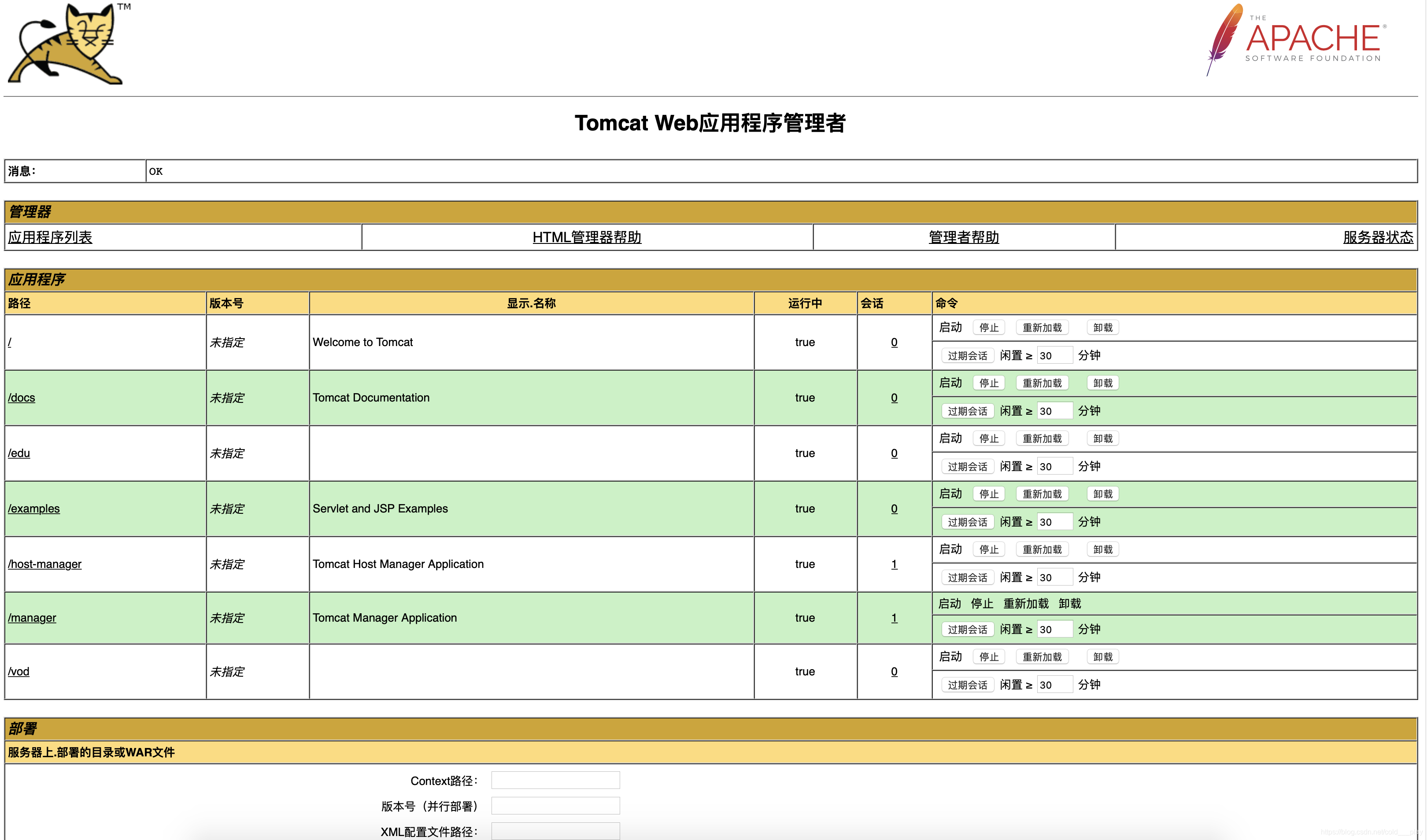Expire sessions for /examples
The image size is (1427, 840).
click(x=967, y=522)
